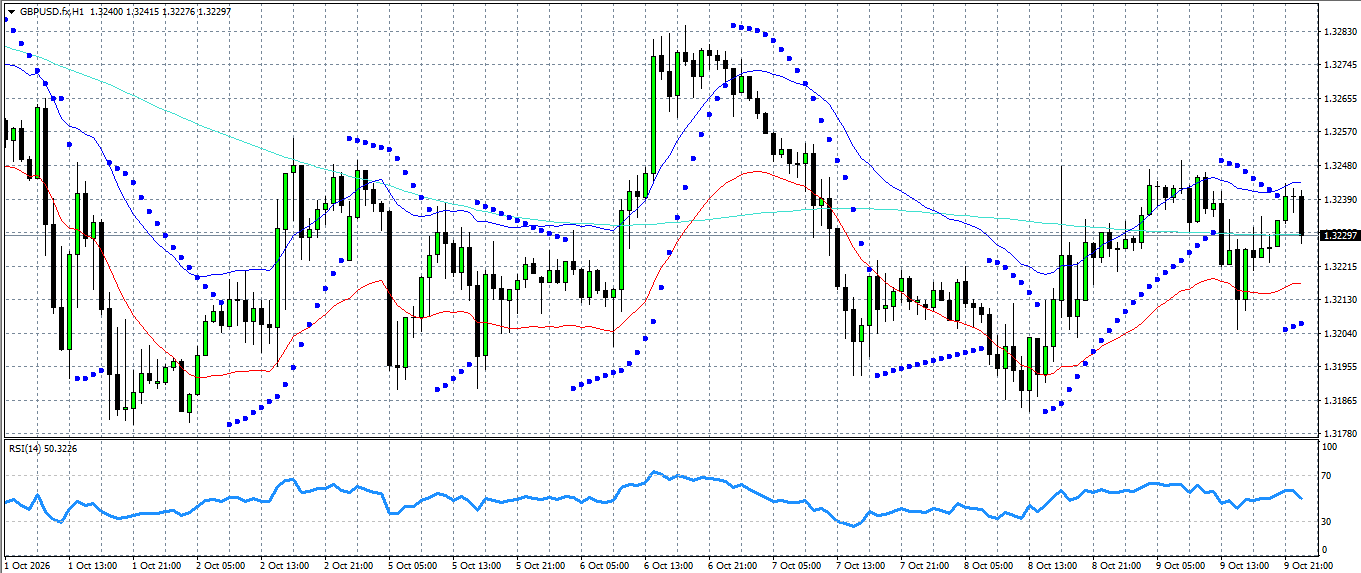Click the 1.32830 price axis label
The image size is (1361, 573).
click(x=1339, y=32)
